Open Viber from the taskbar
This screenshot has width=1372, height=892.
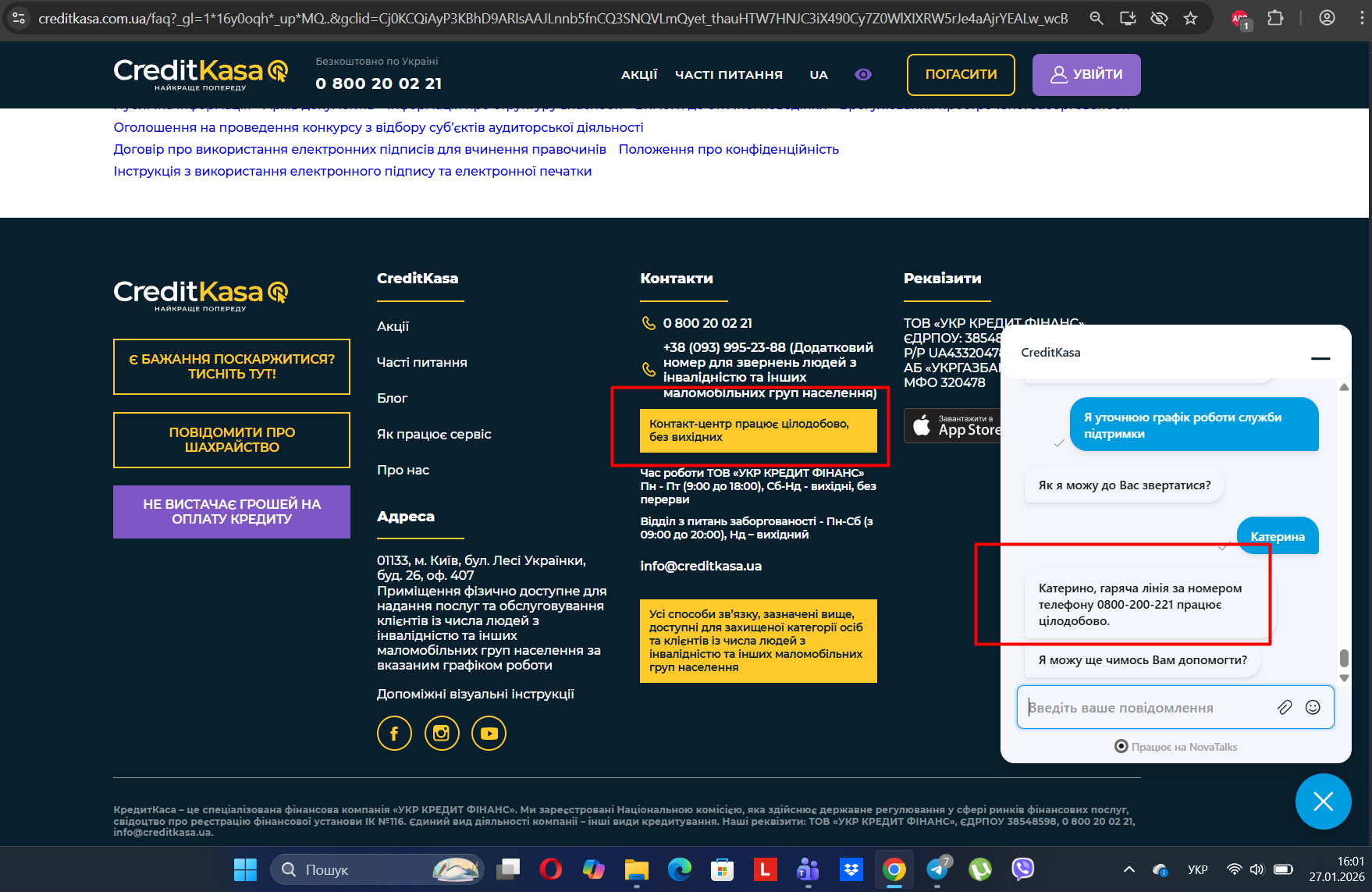(x=1022, y=869)
